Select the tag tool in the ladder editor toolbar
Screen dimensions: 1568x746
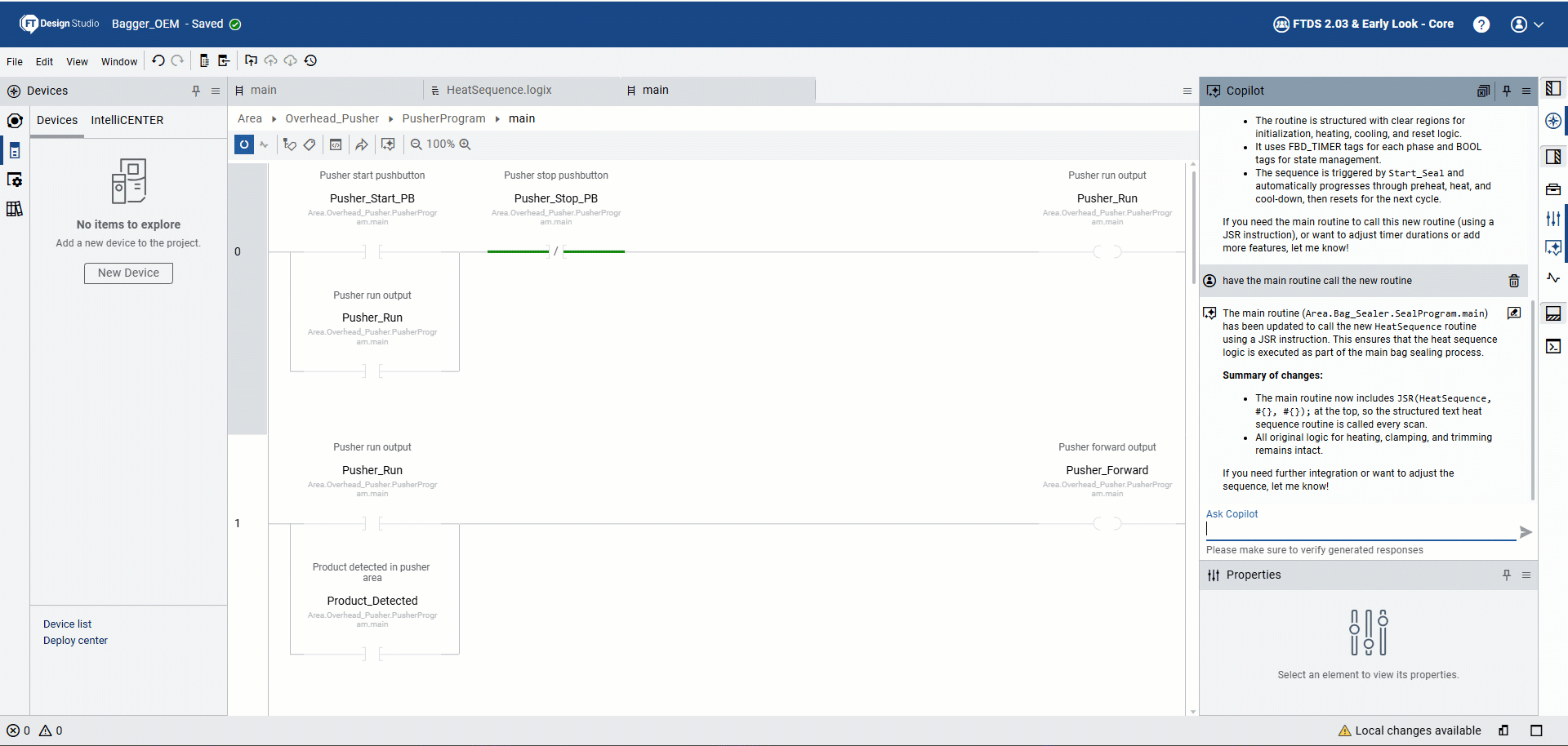click(x=310, y=144)
